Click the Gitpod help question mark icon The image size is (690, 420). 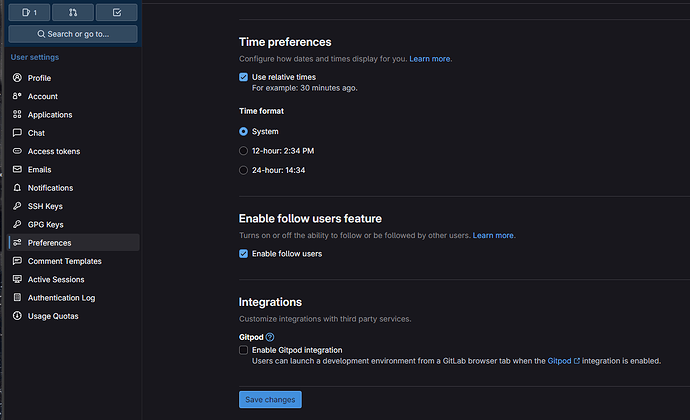270,337
